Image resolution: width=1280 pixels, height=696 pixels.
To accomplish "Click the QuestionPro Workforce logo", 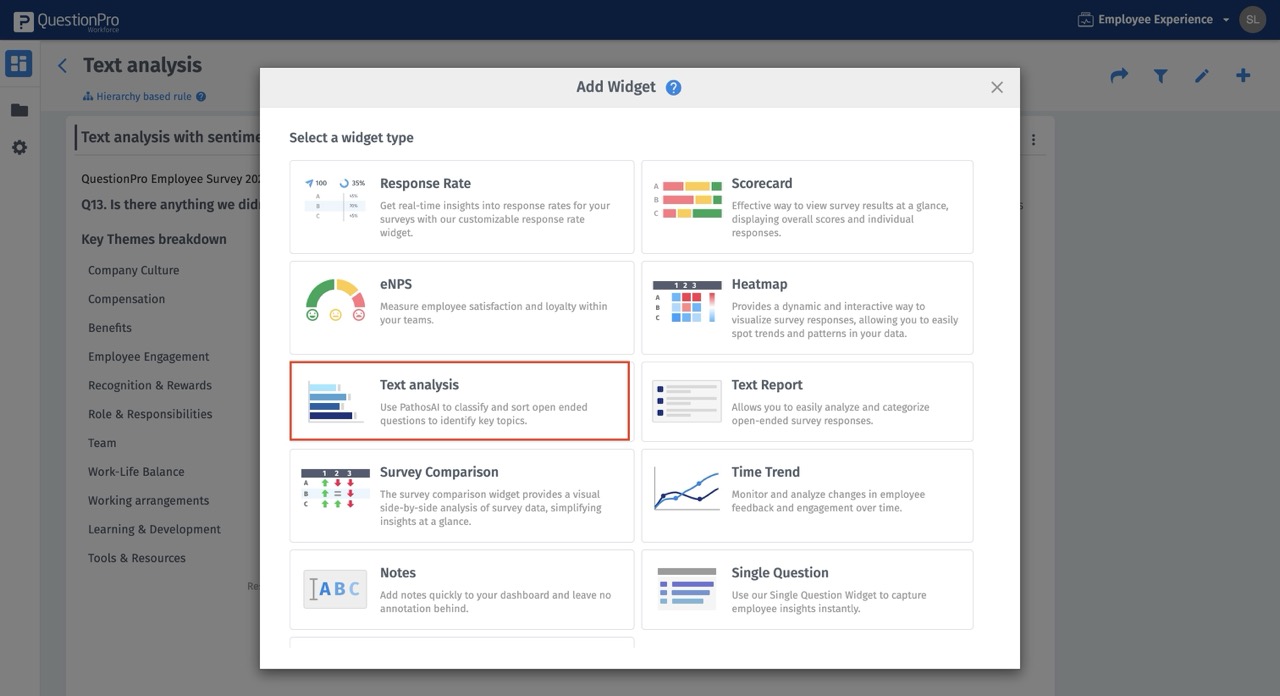I will click(66, 20).
